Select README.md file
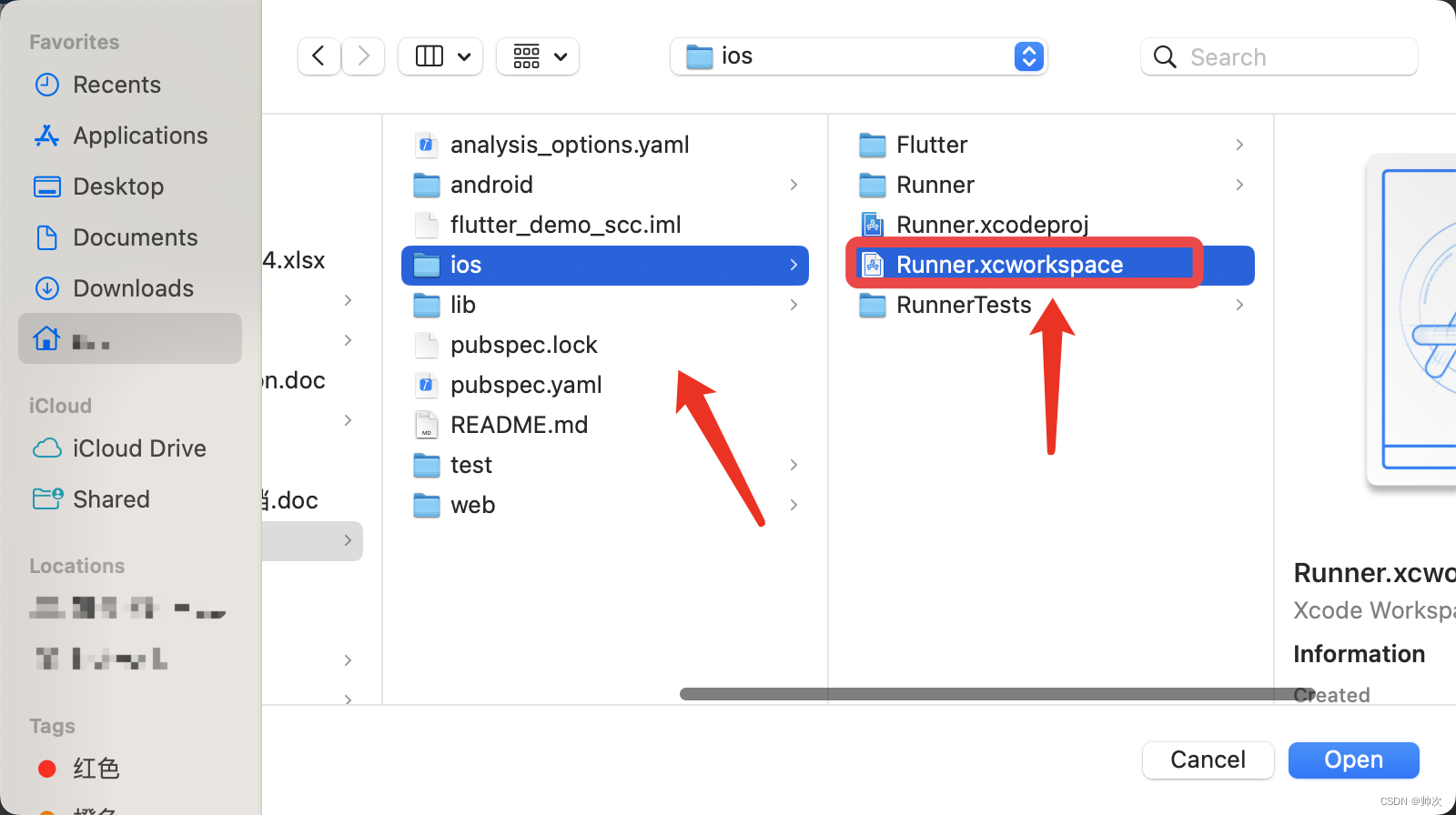The height and width of the screenshot is (815, 1456). (x=605, y=425)
